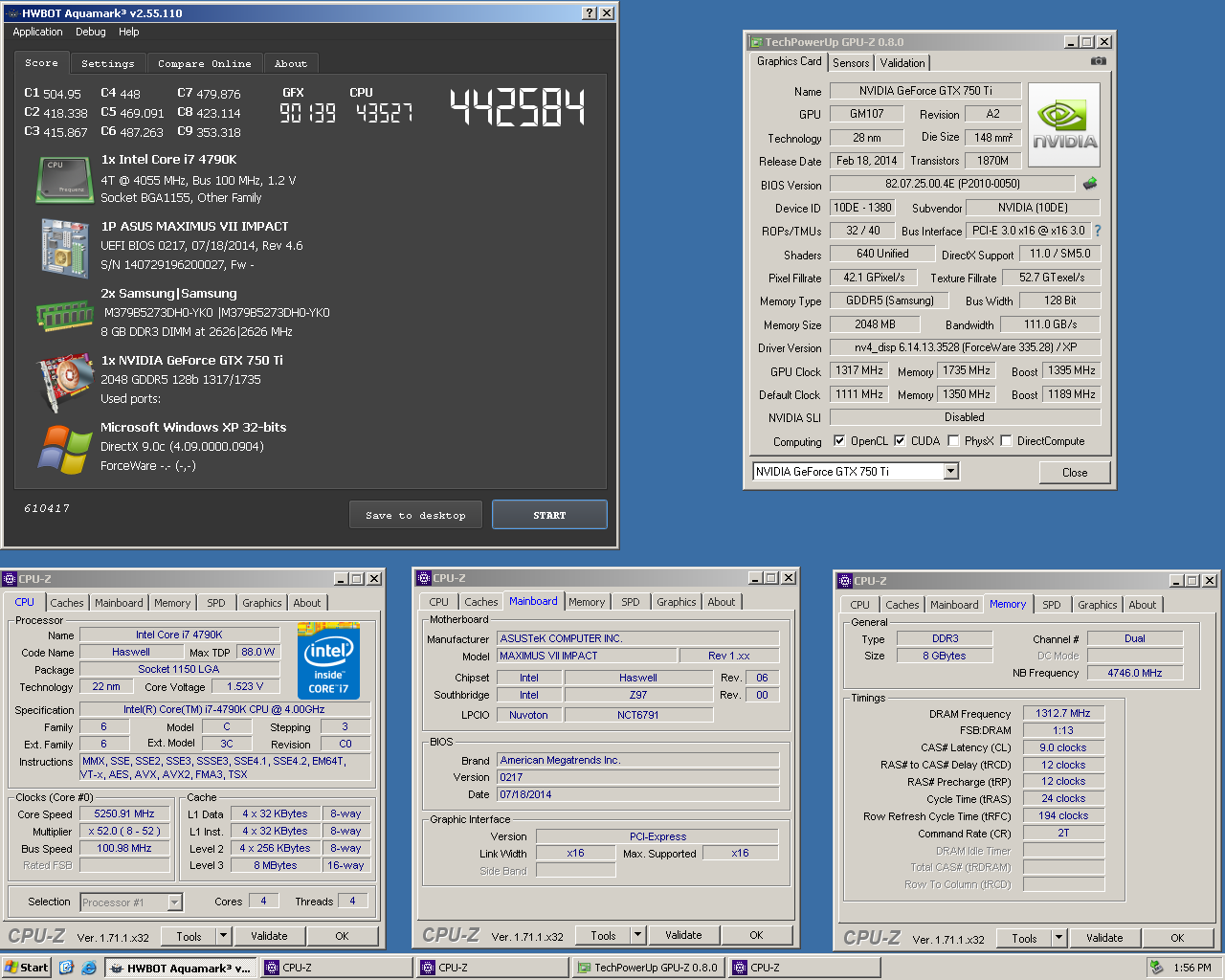Click the NB Frequency 4746.0 MHz value
Viewport: 1225px width, 980px height.
tap(1135, 673)
